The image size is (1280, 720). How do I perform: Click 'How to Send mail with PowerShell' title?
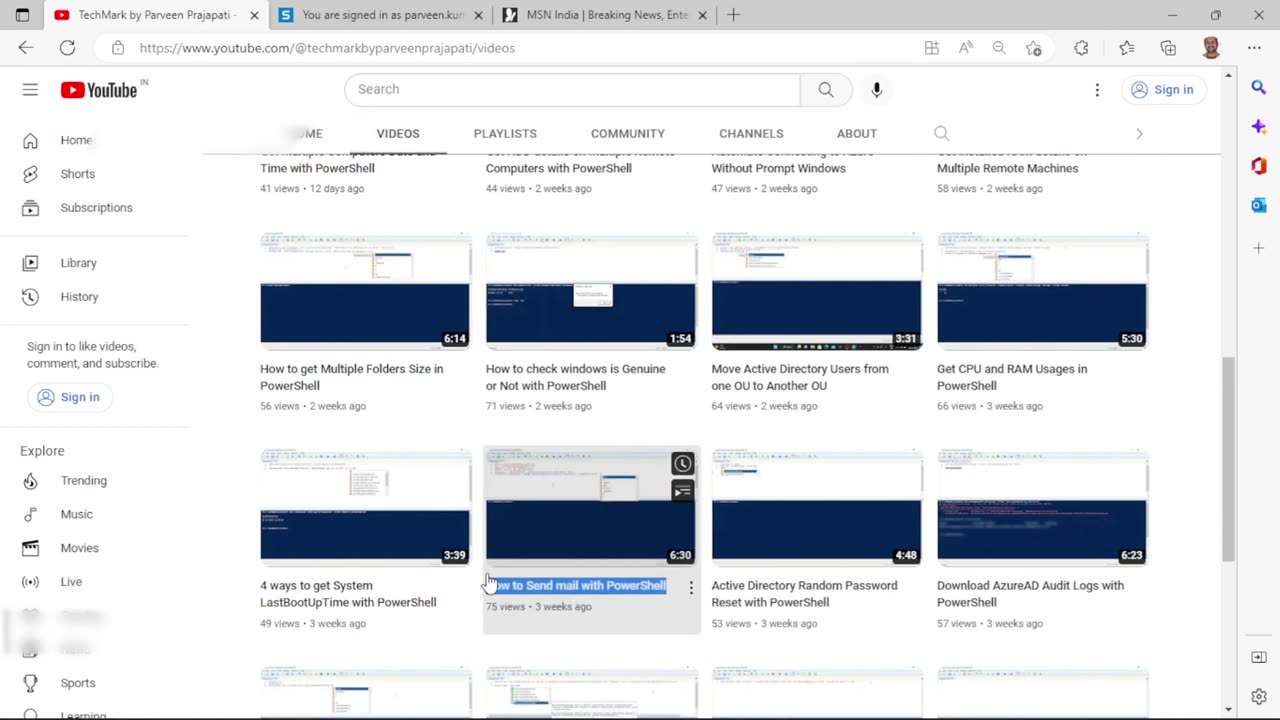point(577,586)
